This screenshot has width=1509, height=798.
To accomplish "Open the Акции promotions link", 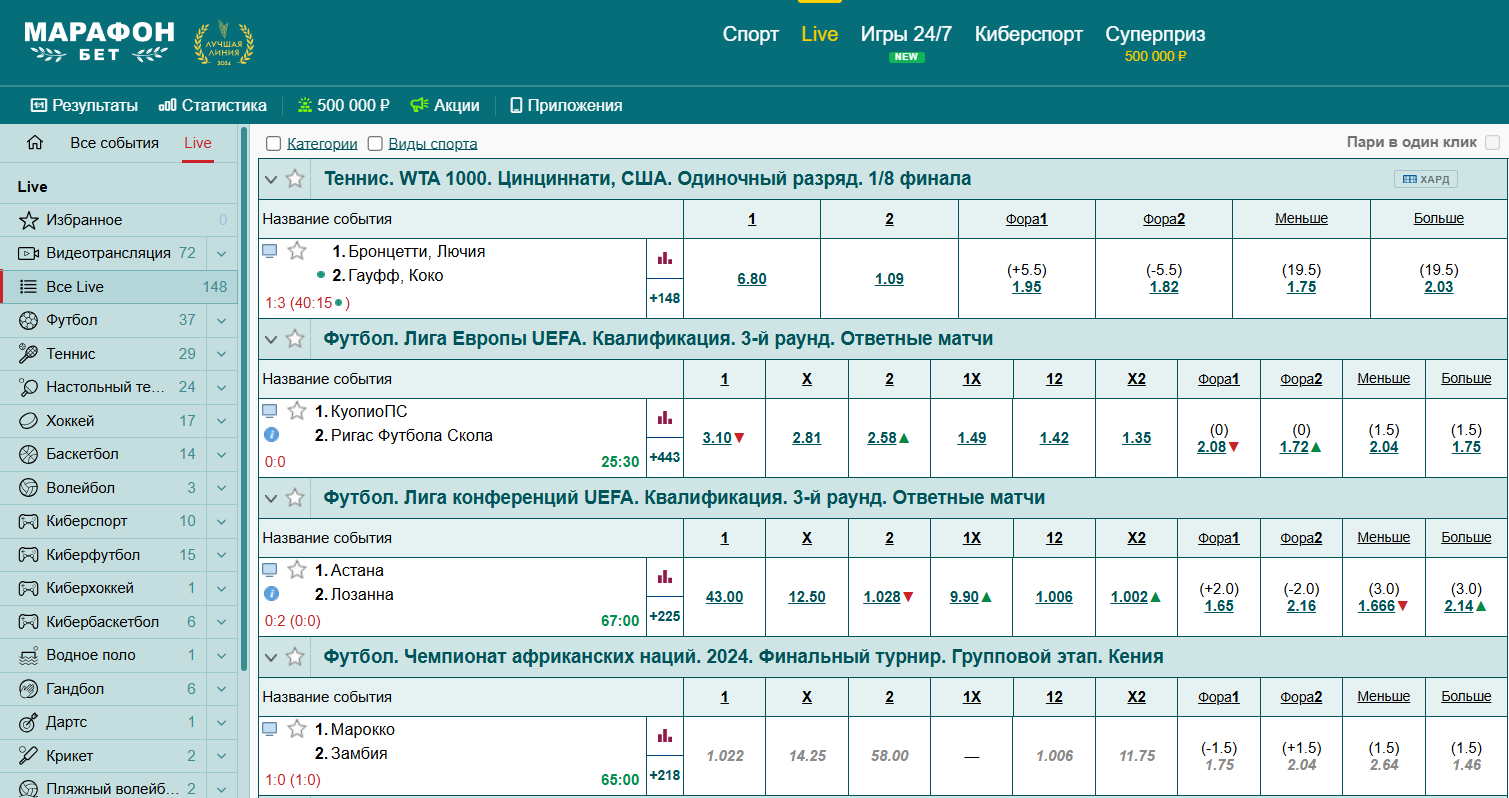I will pos(445,105).
